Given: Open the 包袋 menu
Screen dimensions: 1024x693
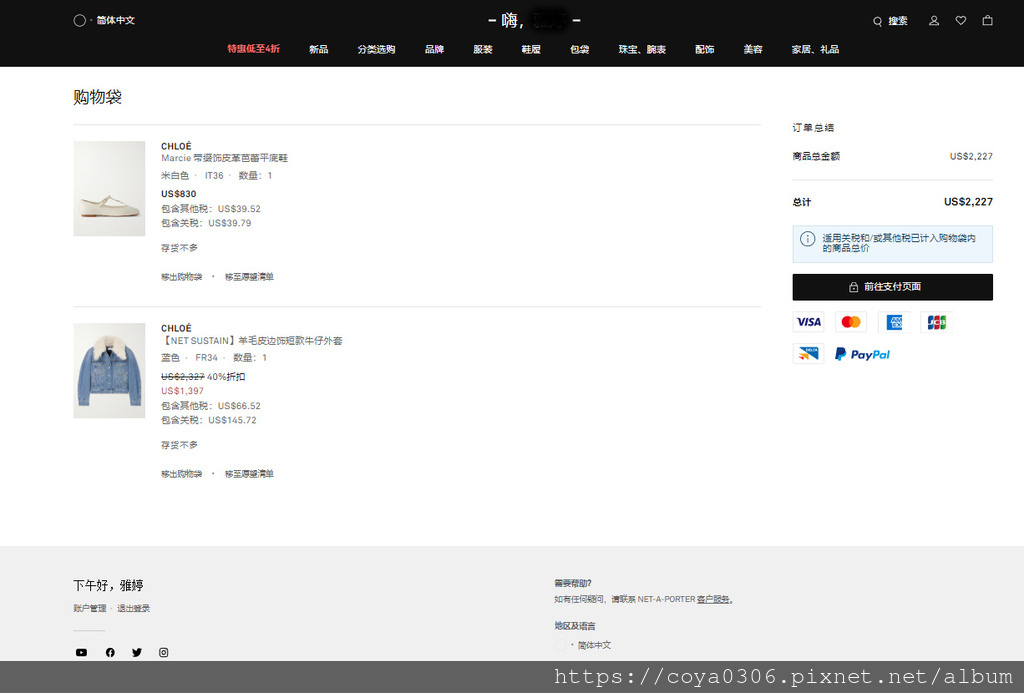Looking at the screenshot, I should [579, 49].
